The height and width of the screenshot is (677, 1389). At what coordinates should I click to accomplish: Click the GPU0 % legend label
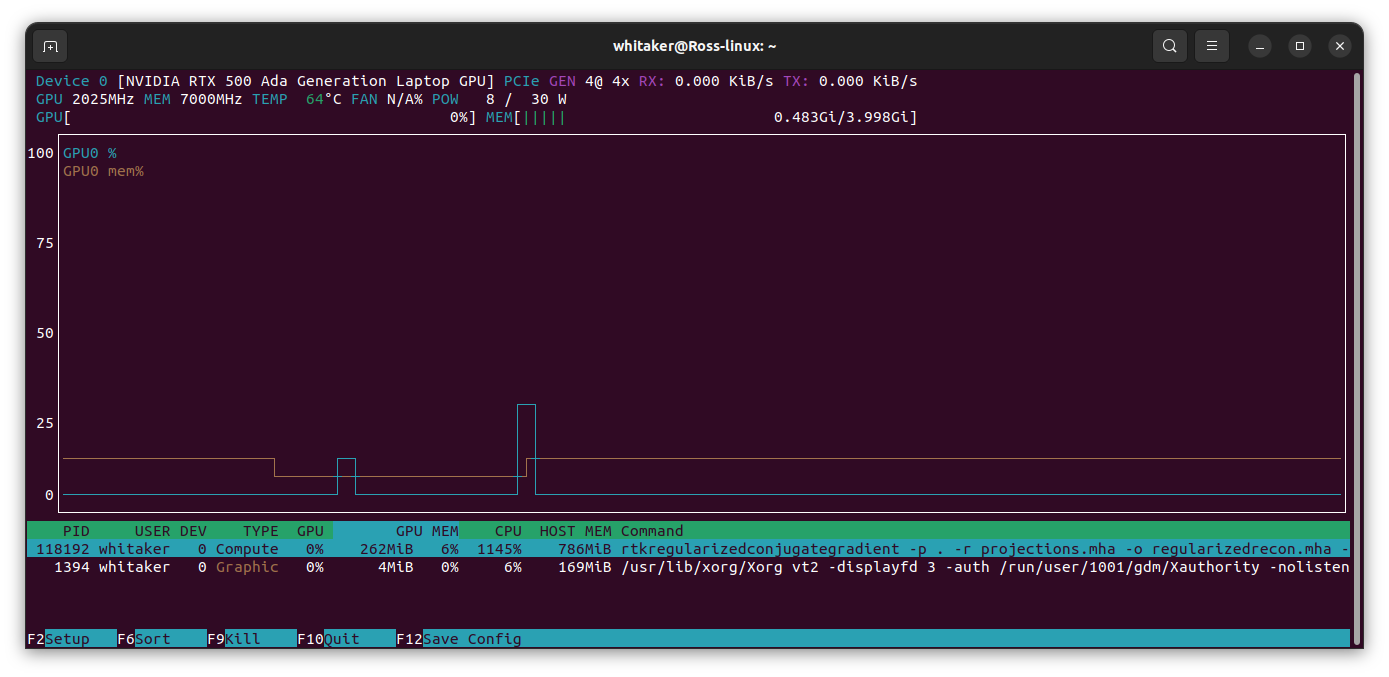coord(90,153)
